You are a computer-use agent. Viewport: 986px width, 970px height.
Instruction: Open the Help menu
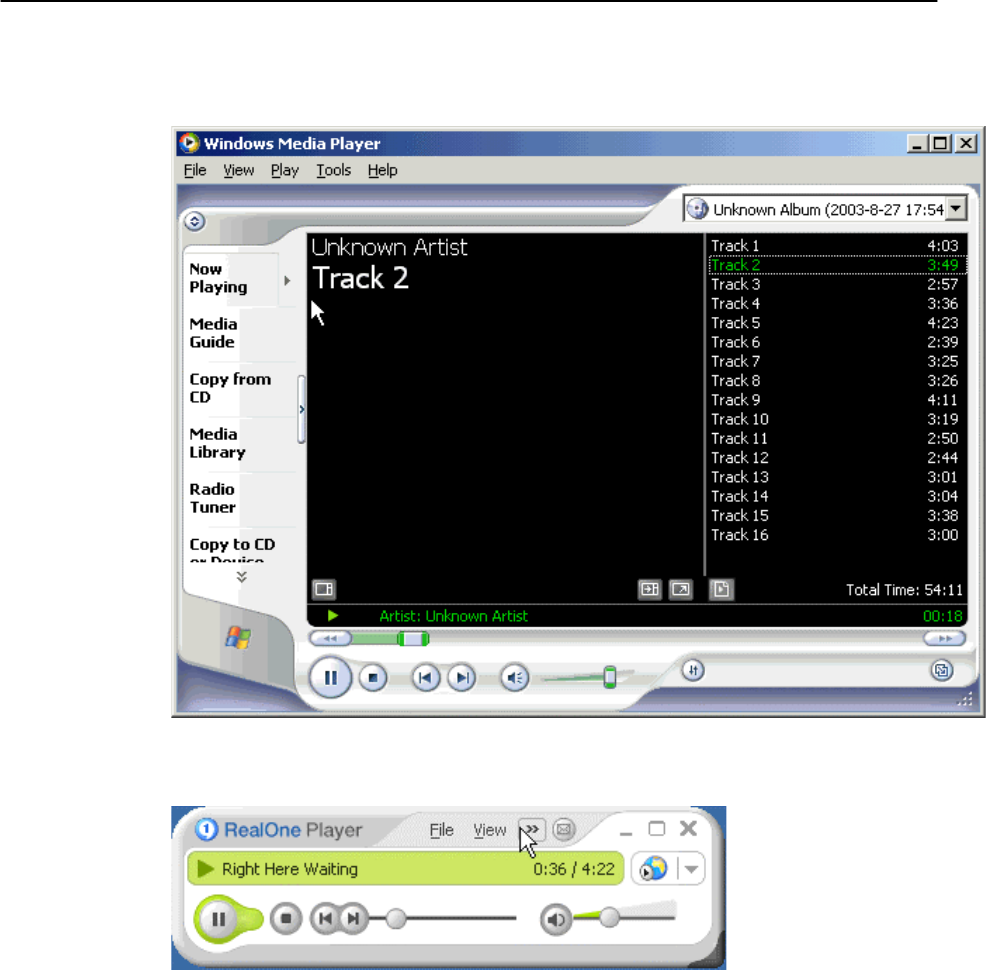(382, 170)
